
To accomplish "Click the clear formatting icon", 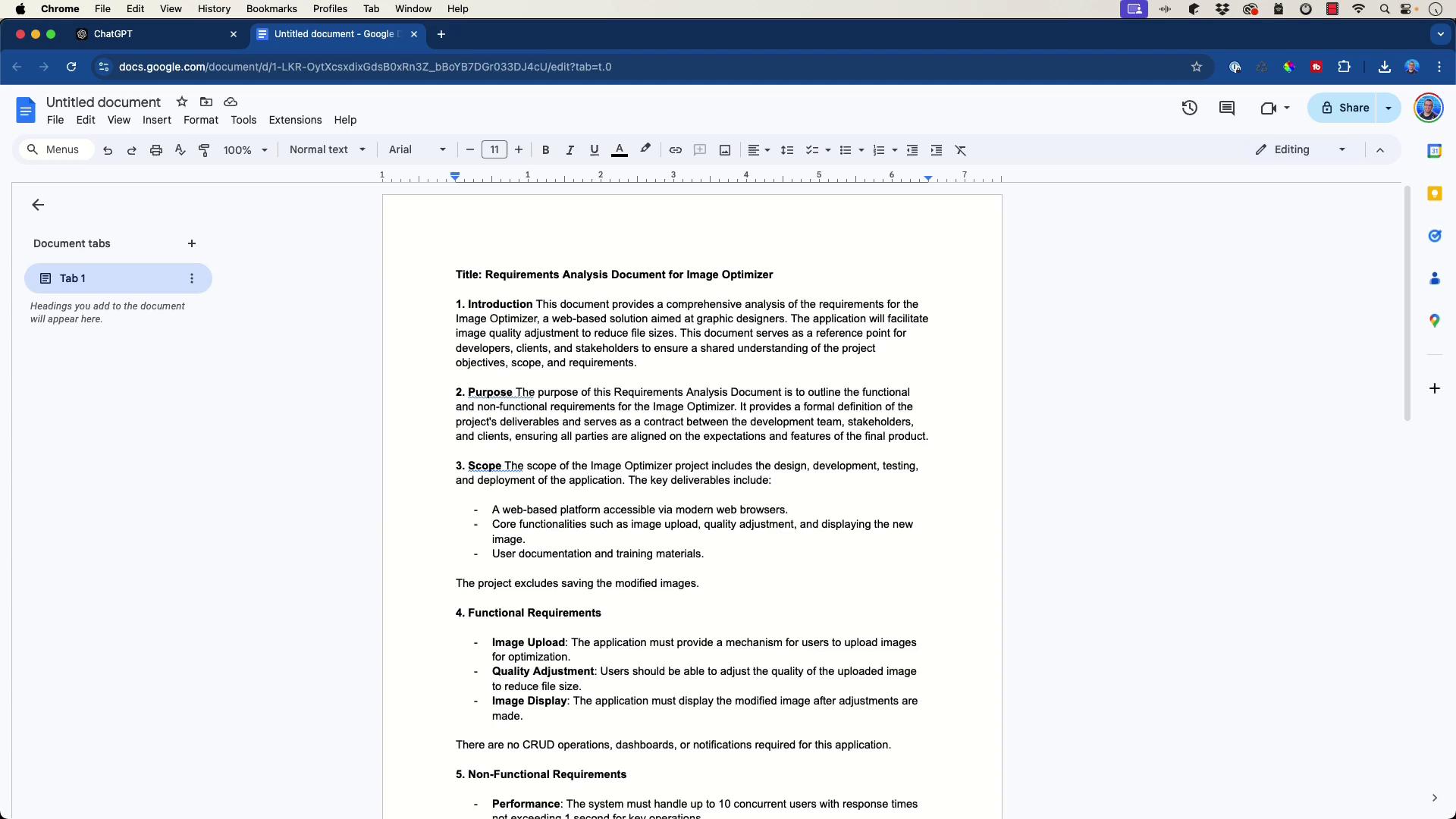I will (961, 150).
